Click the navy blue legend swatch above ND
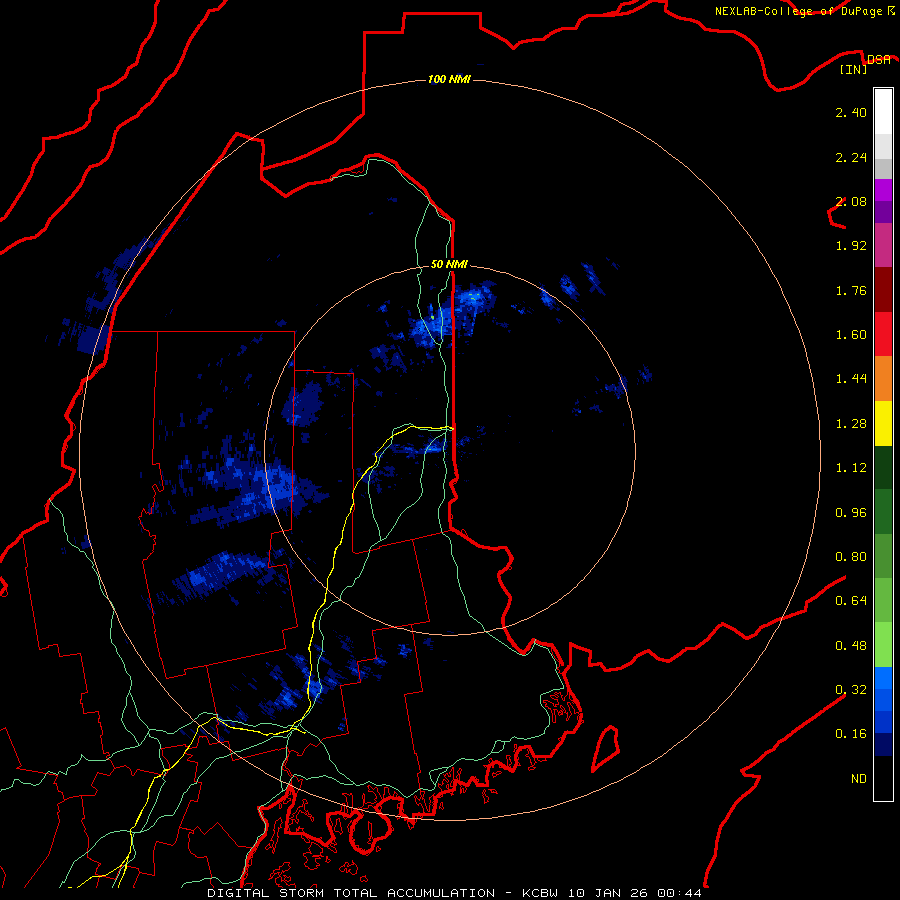This screenshot has height=900, width=900. 883,745
